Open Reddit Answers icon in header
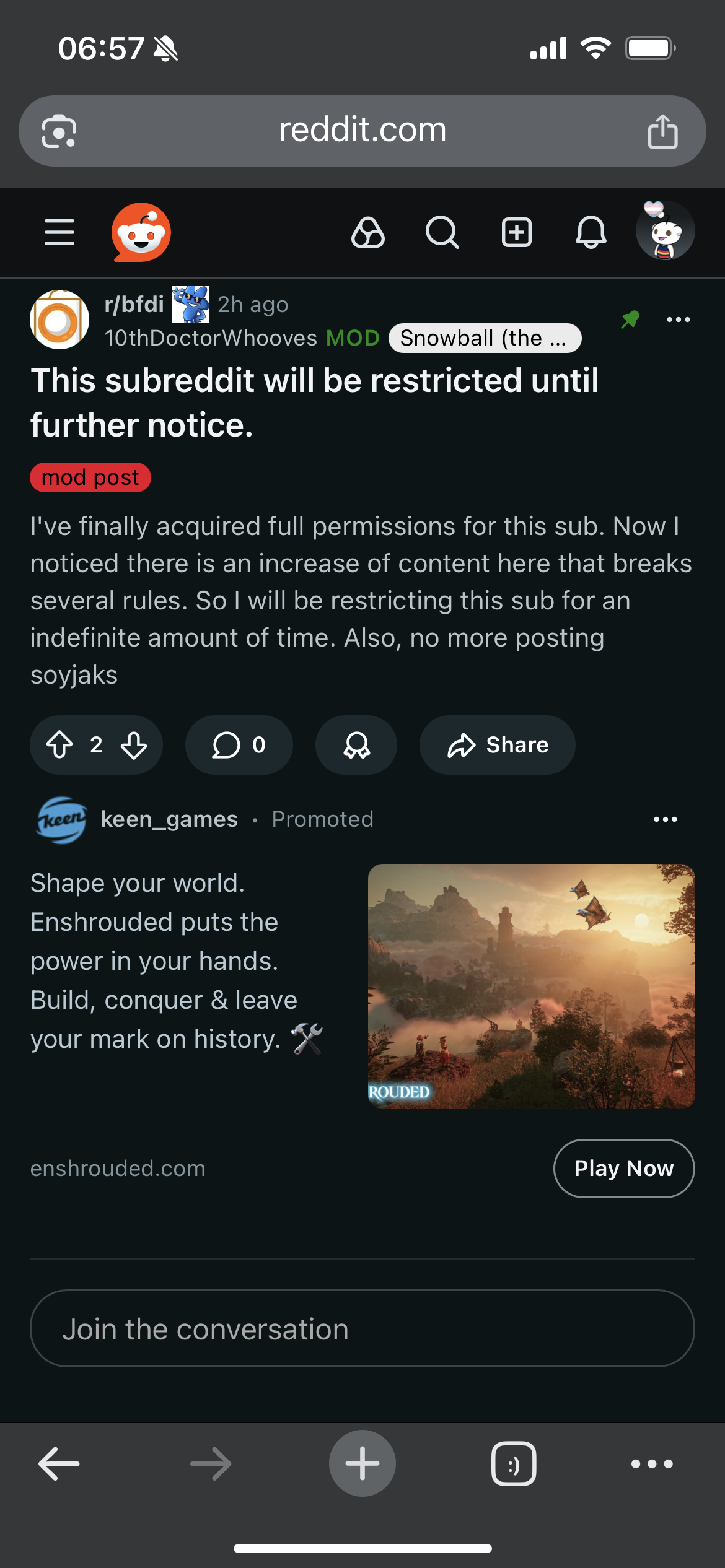 368,233
